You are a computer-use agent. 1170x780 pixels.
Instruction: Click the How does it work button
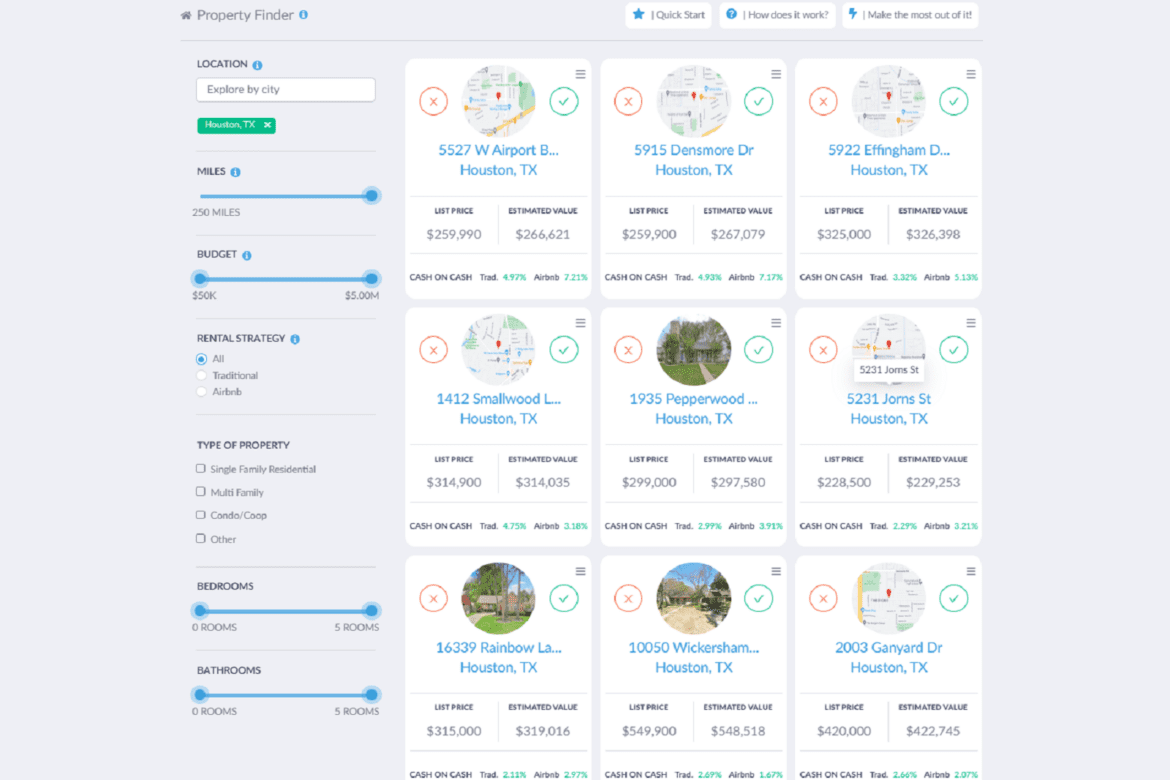(x=778, y=15)
